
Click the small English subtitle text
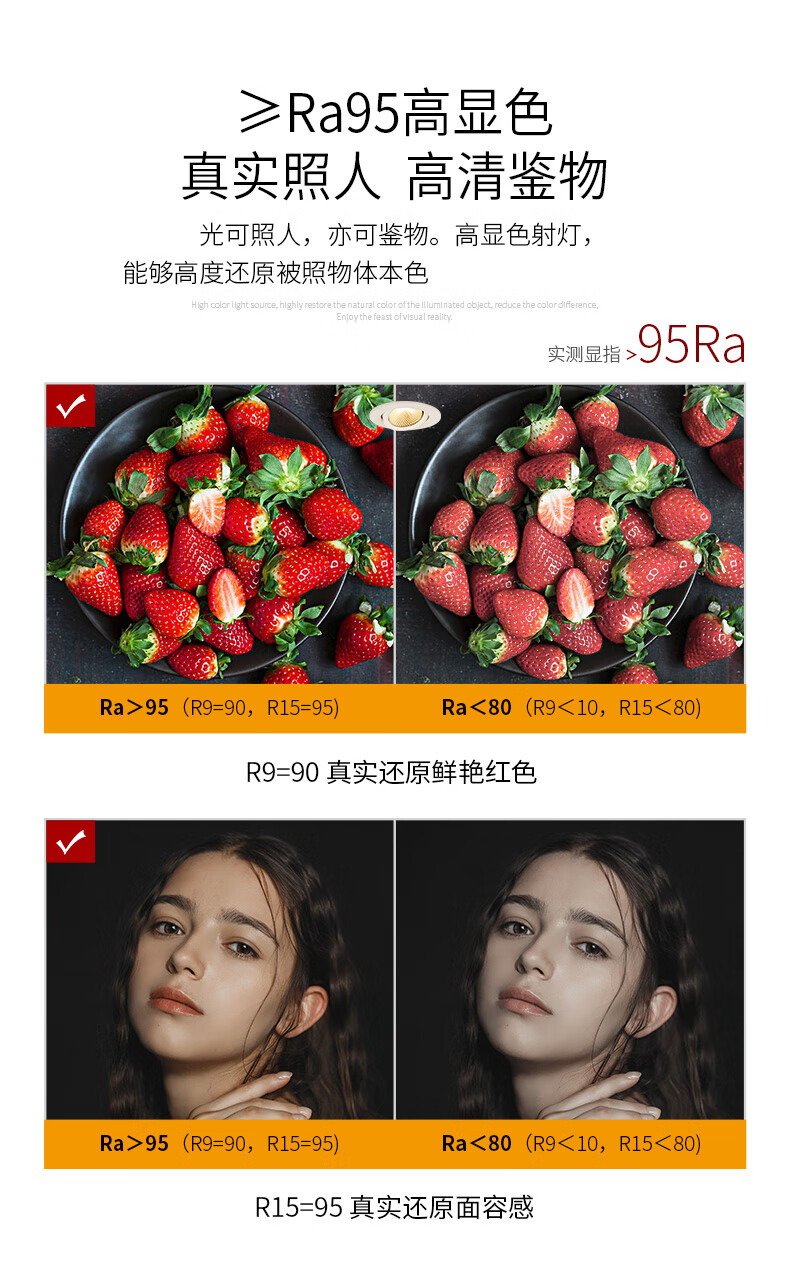point(395,310)
